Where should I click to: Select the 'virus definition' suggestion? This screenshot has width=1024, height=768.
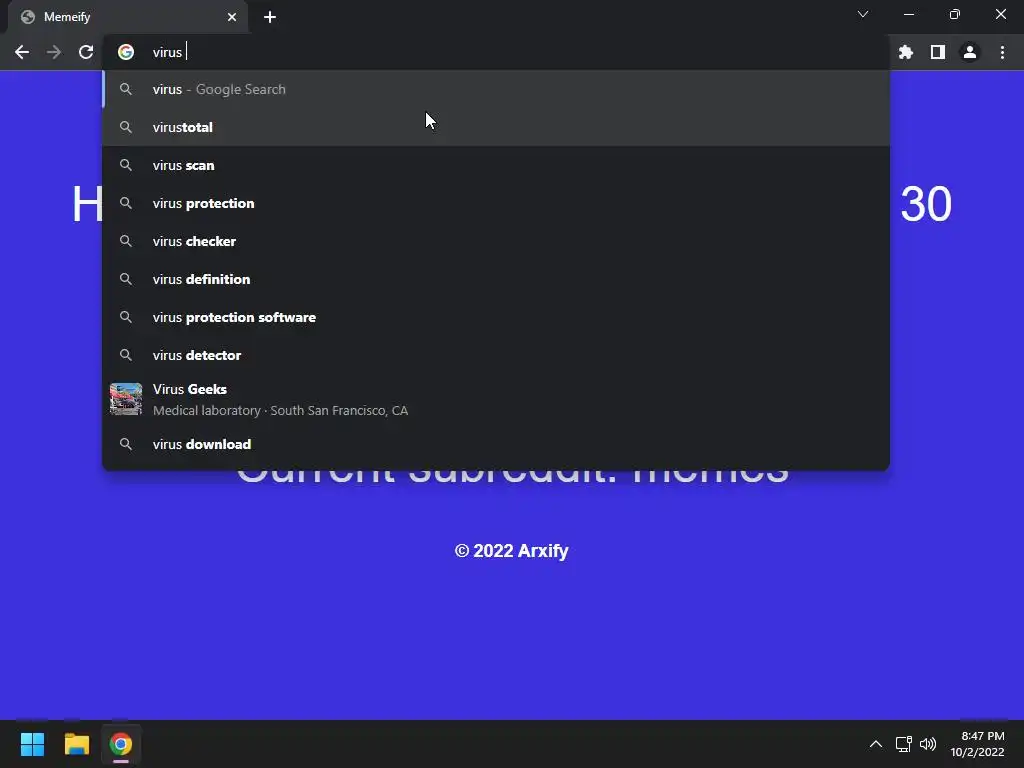pyautogui.click(x=496, y=279)
